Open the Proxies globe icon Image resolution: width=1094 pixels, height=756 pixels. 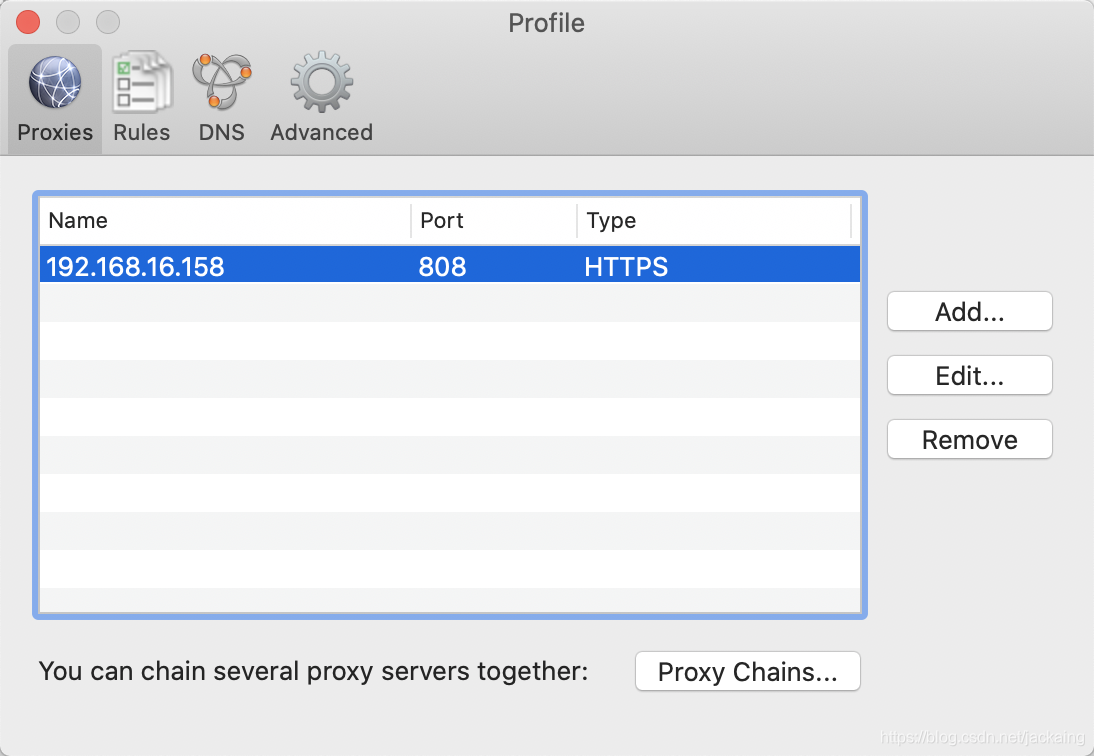(x=54, y=82)
